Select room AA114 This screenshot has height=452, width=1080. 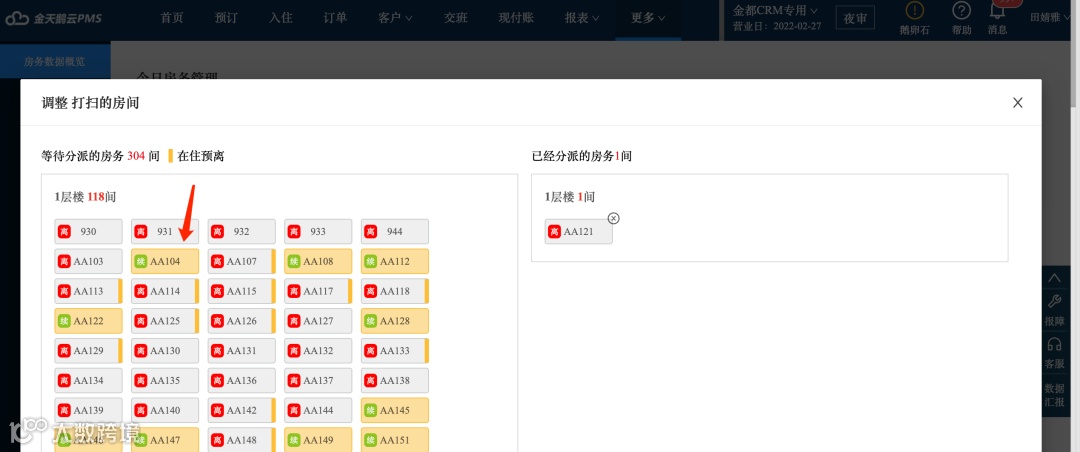[x=165, y=291]
